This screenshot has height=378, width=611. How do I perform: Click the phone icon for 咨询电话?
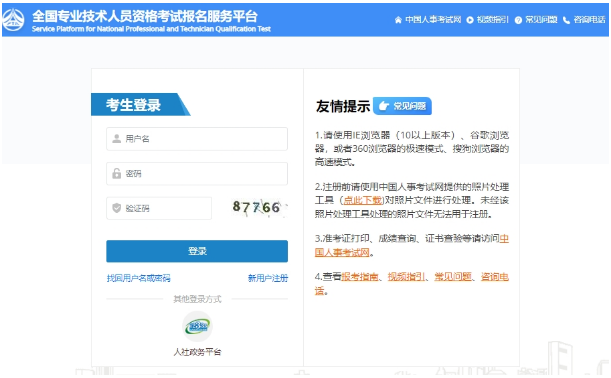pos(566,20)
